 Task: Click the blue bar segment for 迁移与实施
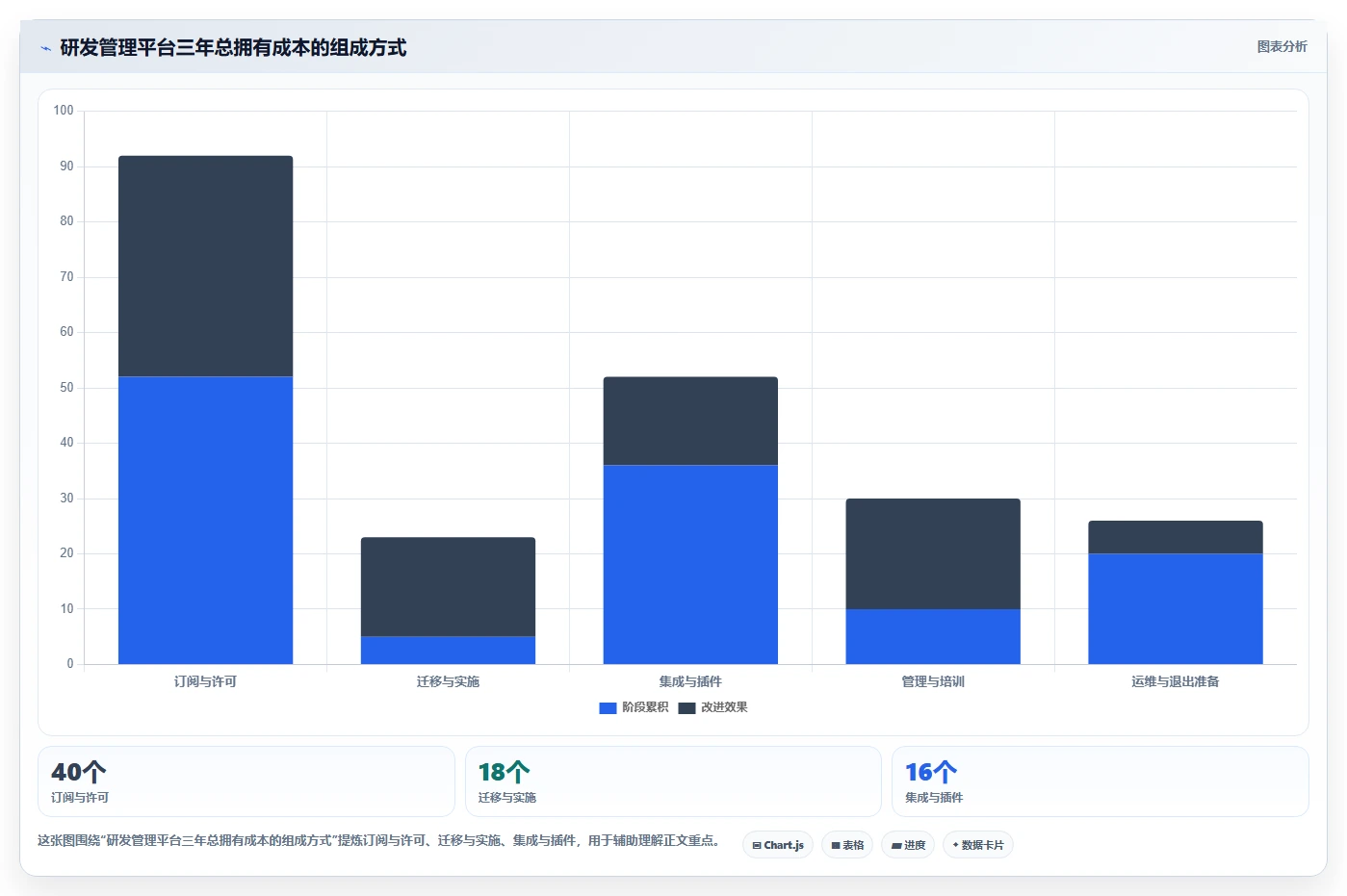(448, 650)
